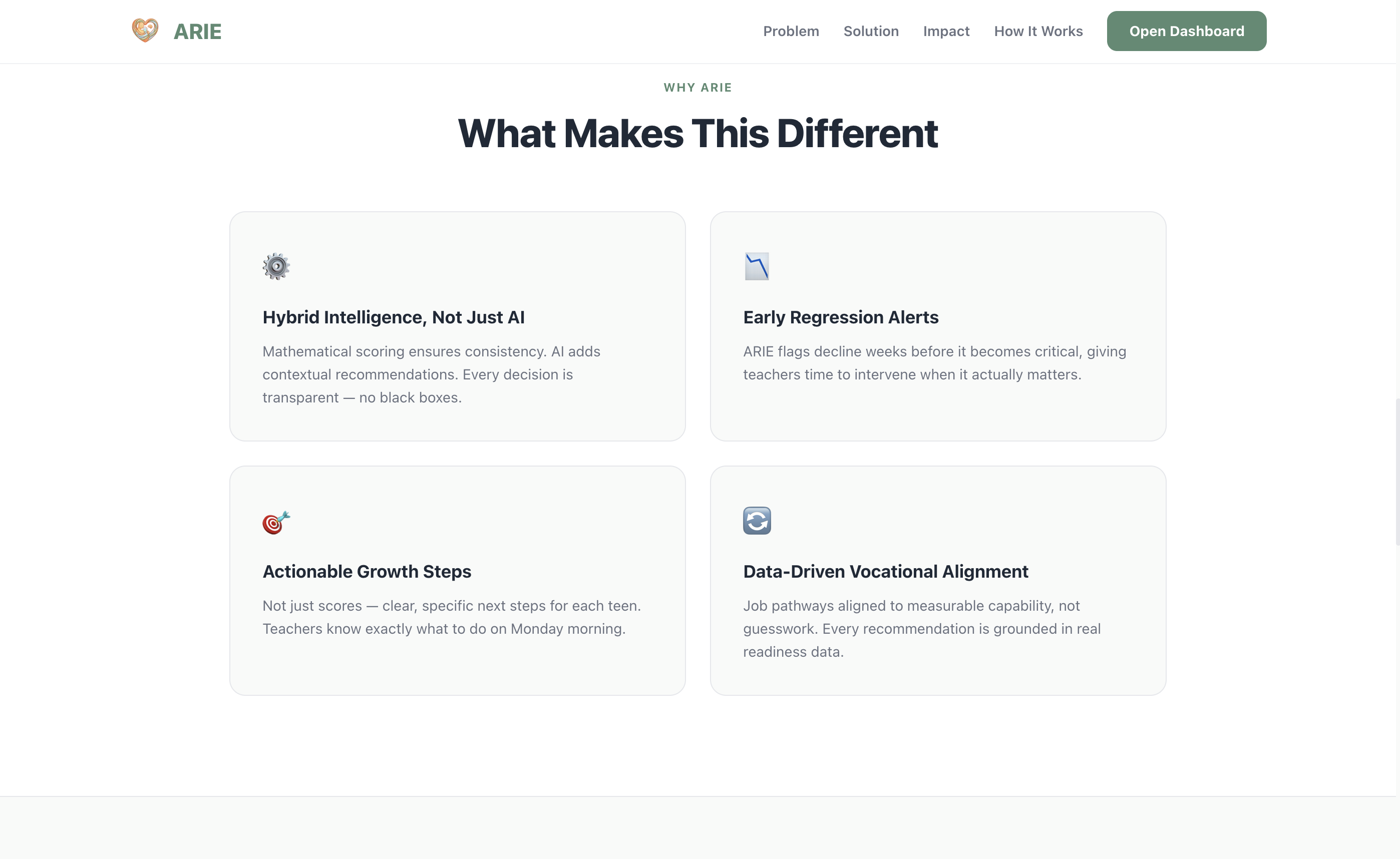
Task: Click the declining chart icon
Action: (757, 266)
